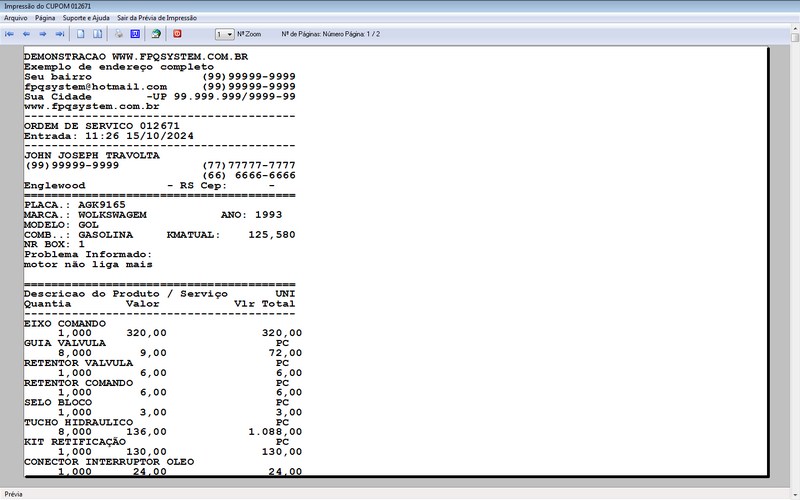
Task: Click the MARCA.: WOLKSWAGEM text
Action: coord(85,215)
